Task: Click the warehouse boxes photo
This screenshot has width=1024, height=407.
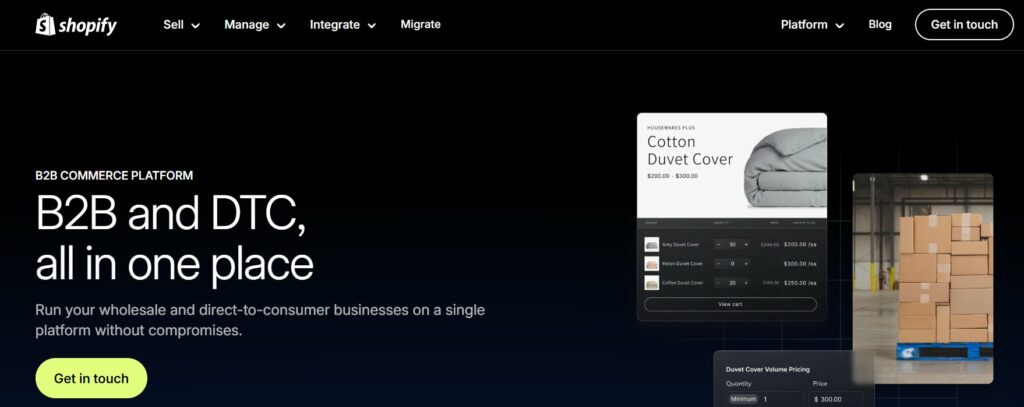Action: pos(923,278)
